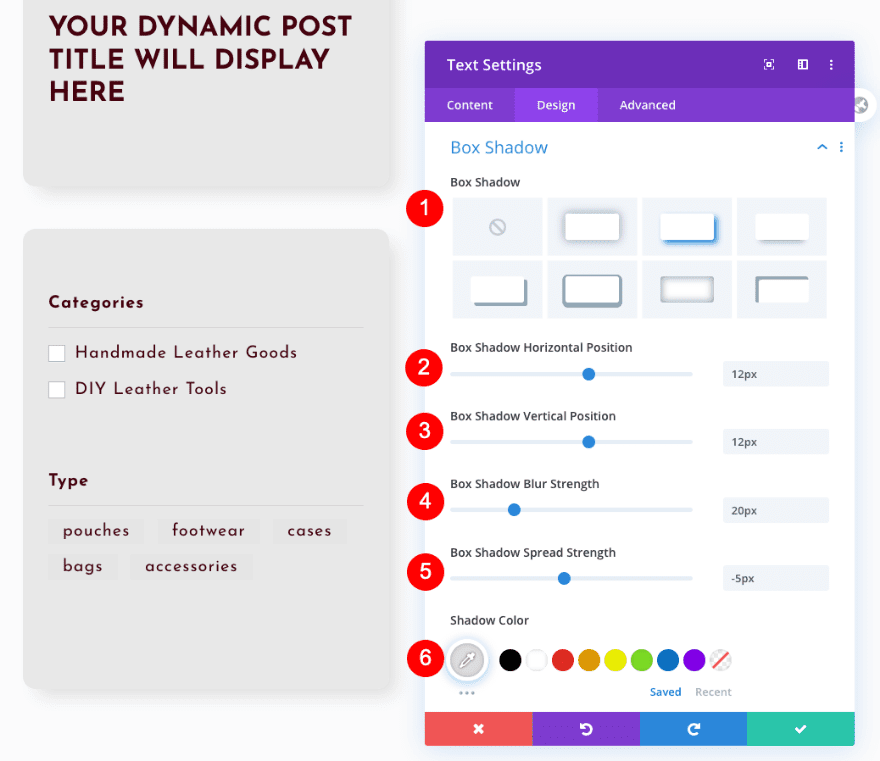The height and width of the screenshot is (761, 880).
Task: View Recent shadow colors
Action: (713, 691)
